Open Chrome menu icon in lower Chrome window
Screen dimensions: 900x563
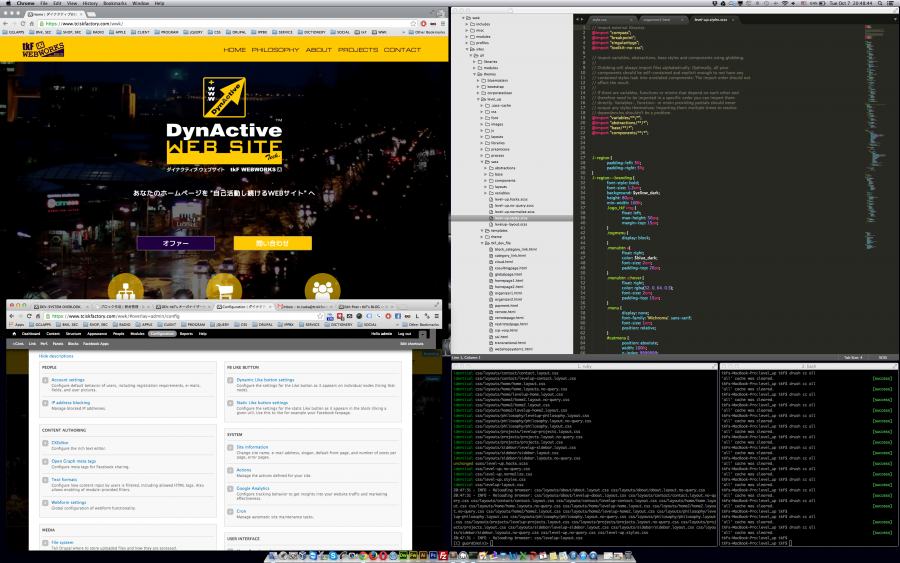(437, 316)
